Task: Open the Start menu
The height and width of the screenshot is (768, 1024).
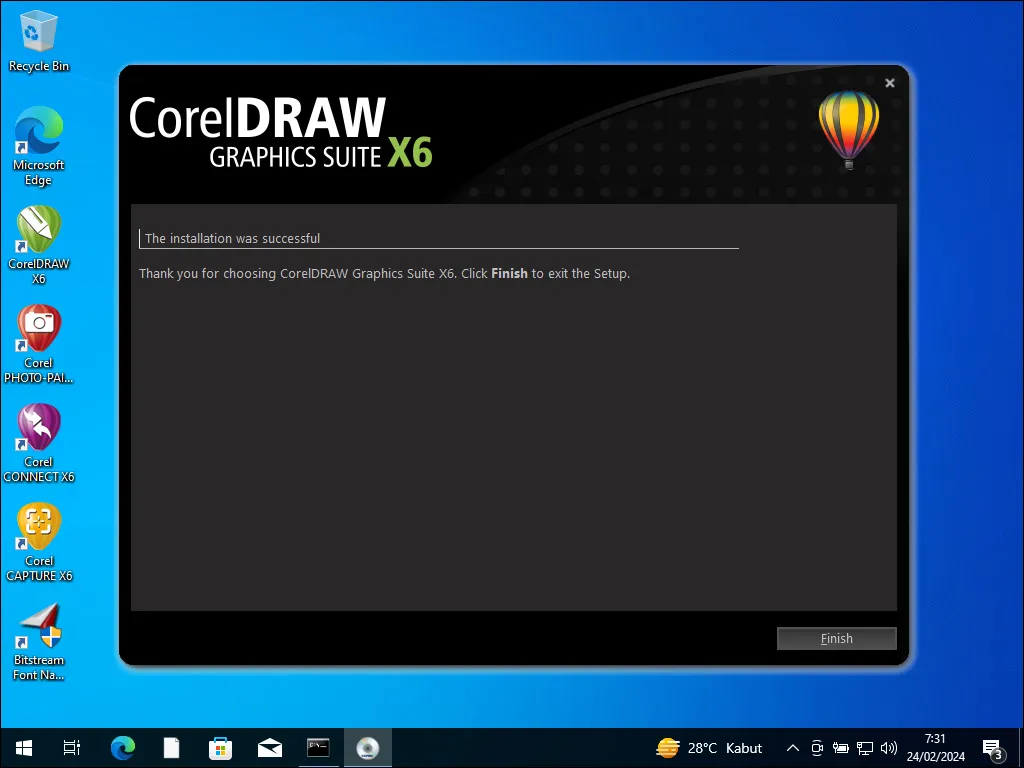Action: pyautogui.click(x=21, y=747)
